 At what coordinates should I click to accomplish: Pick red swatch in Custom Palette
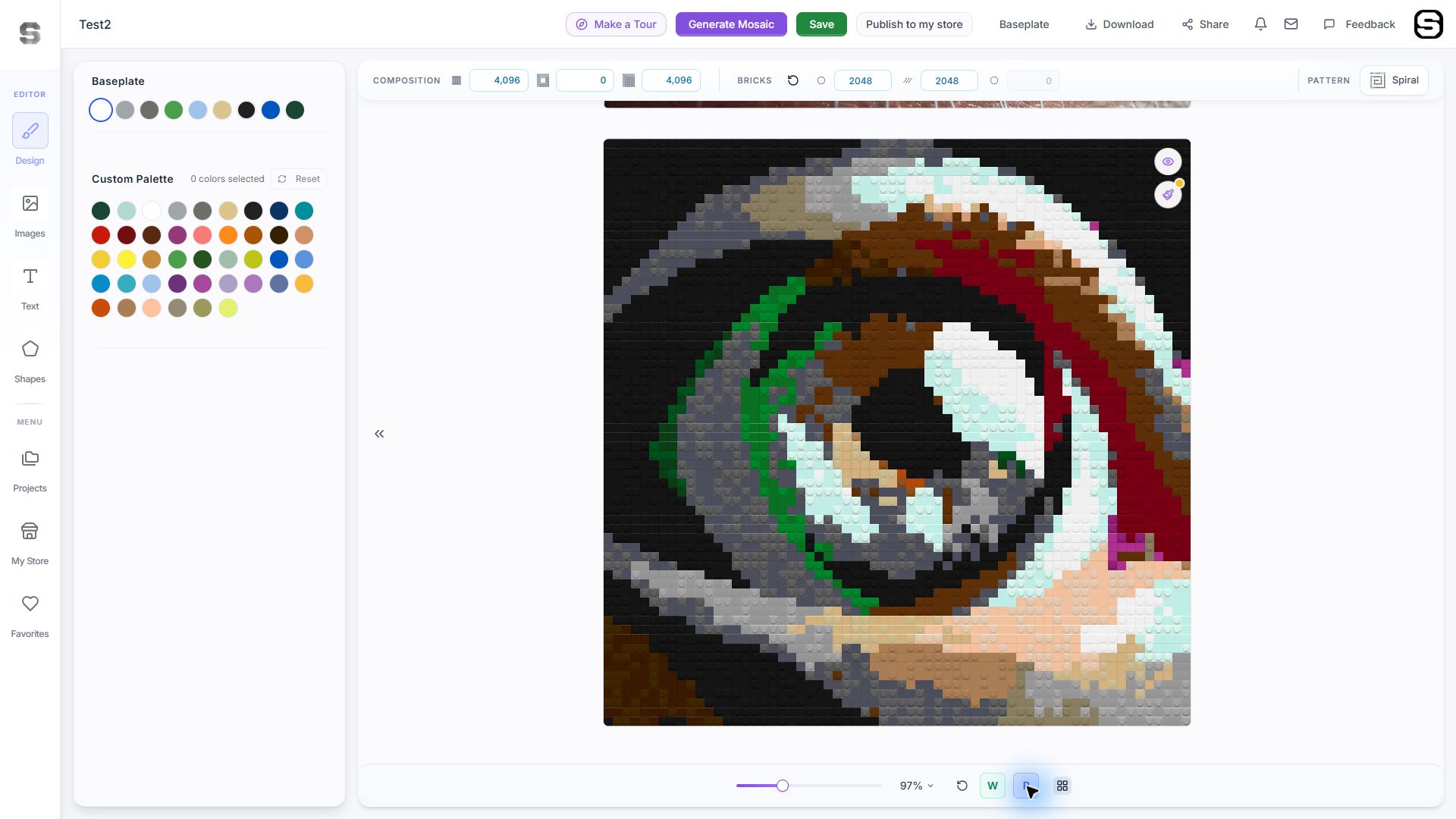click(x=101, y=235)
